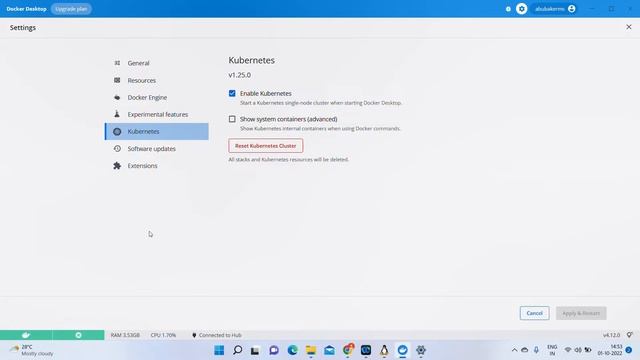Show hidden system tray icons
This screenshot has width=640, height=360.
pyautogui.click(x=514, y=350)
